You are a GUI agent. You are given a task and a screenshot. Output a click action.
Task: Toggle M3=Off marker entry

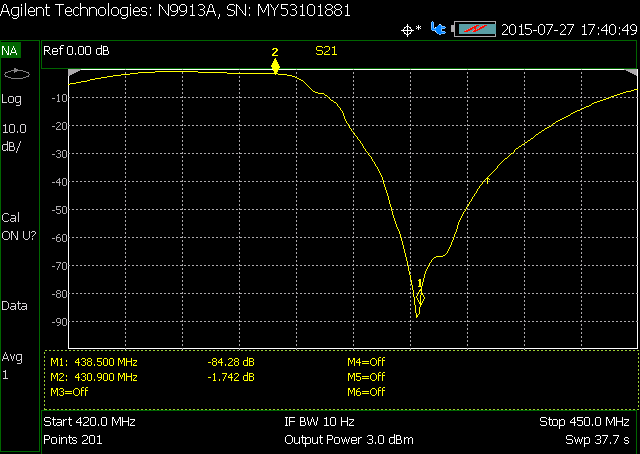point(69,392)
